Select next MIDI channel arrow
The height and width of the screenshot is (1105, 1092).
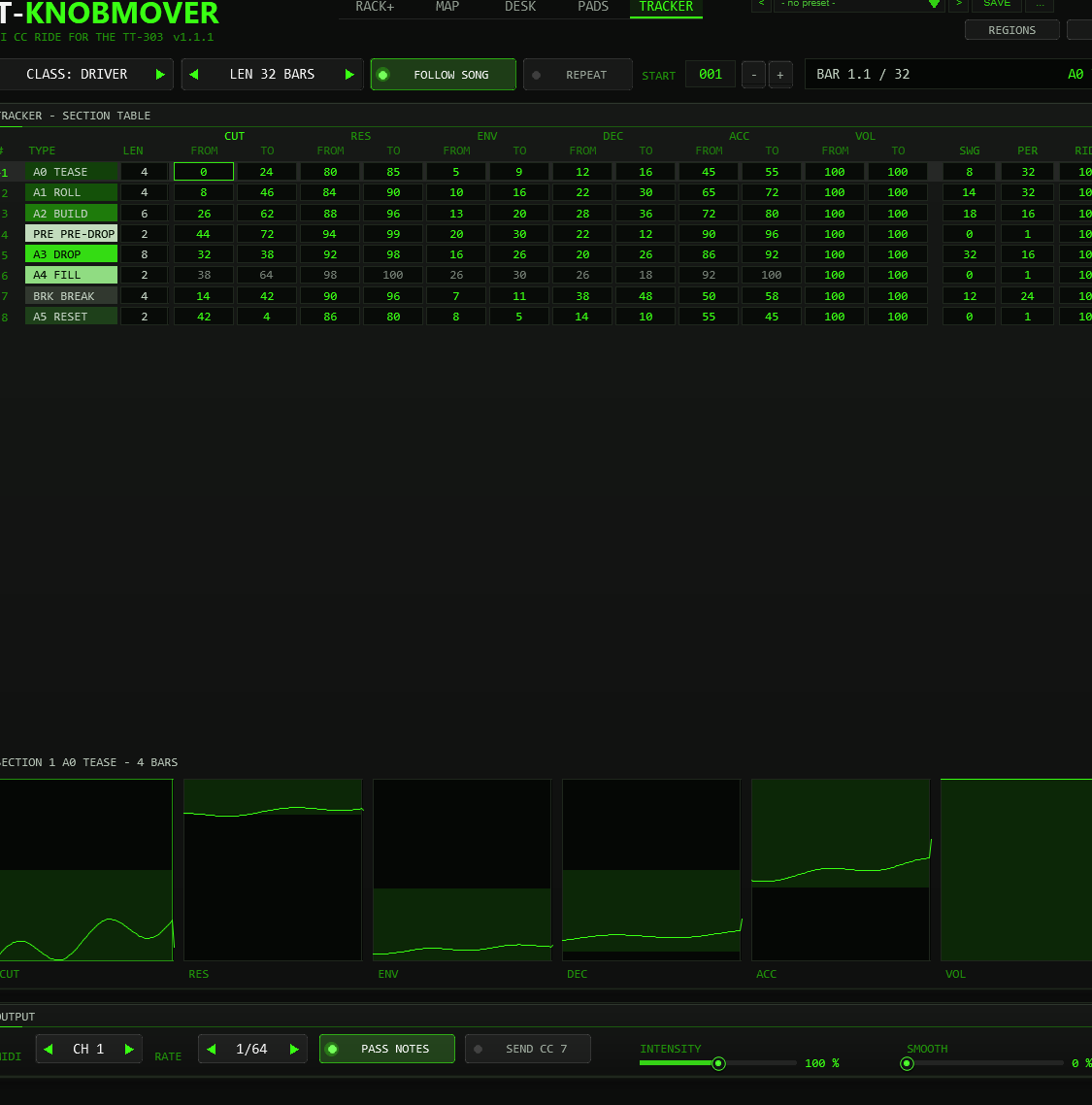click(x=129, y=1049)
